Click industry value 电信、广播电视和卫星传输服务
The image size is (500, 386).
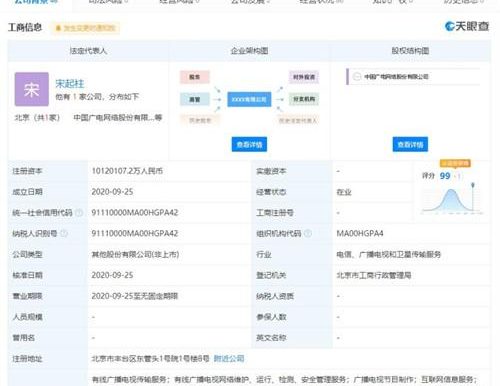(x=389, y=255)
